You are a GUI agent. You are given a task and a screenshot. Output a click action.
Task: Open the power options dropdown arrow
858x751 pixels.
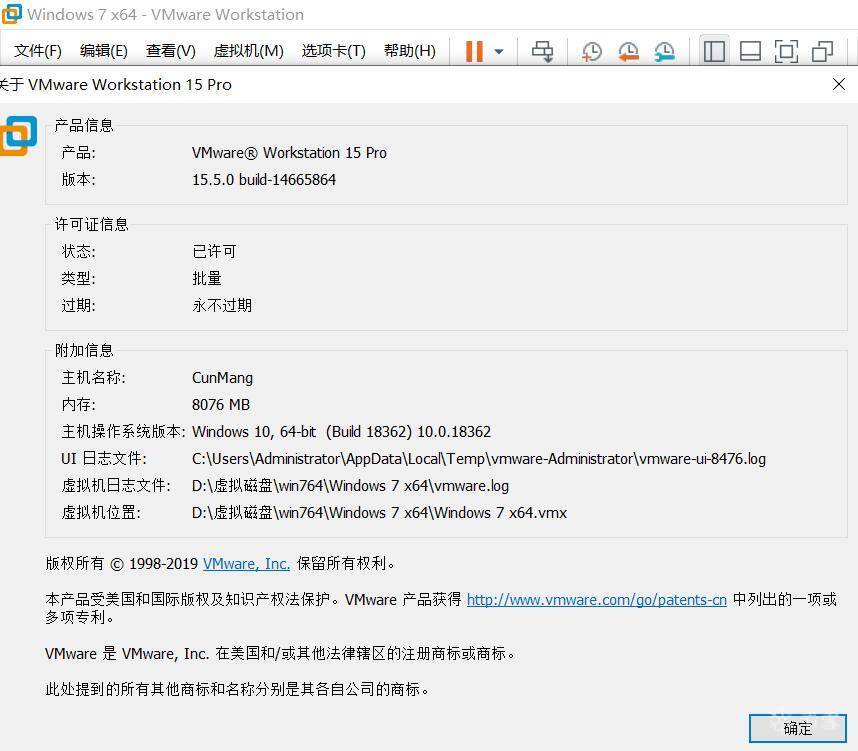coord(498,52)
